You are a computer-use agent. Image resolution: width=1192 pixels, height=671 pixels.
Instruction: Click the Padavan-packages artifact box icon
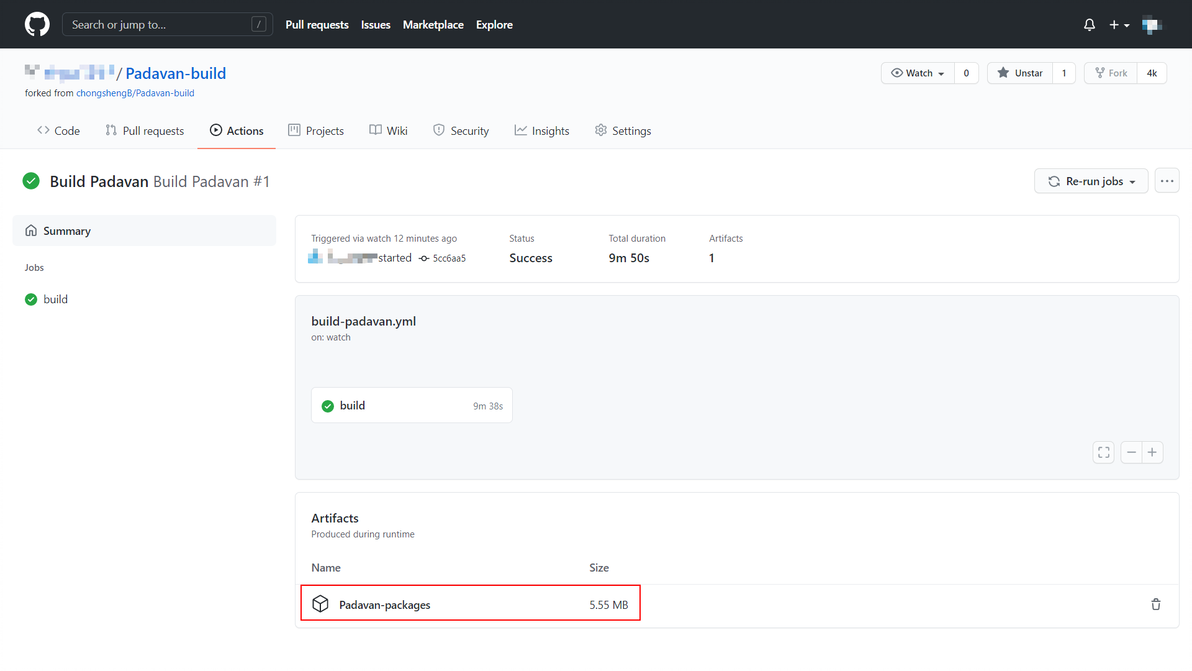(x=320, y=604)
